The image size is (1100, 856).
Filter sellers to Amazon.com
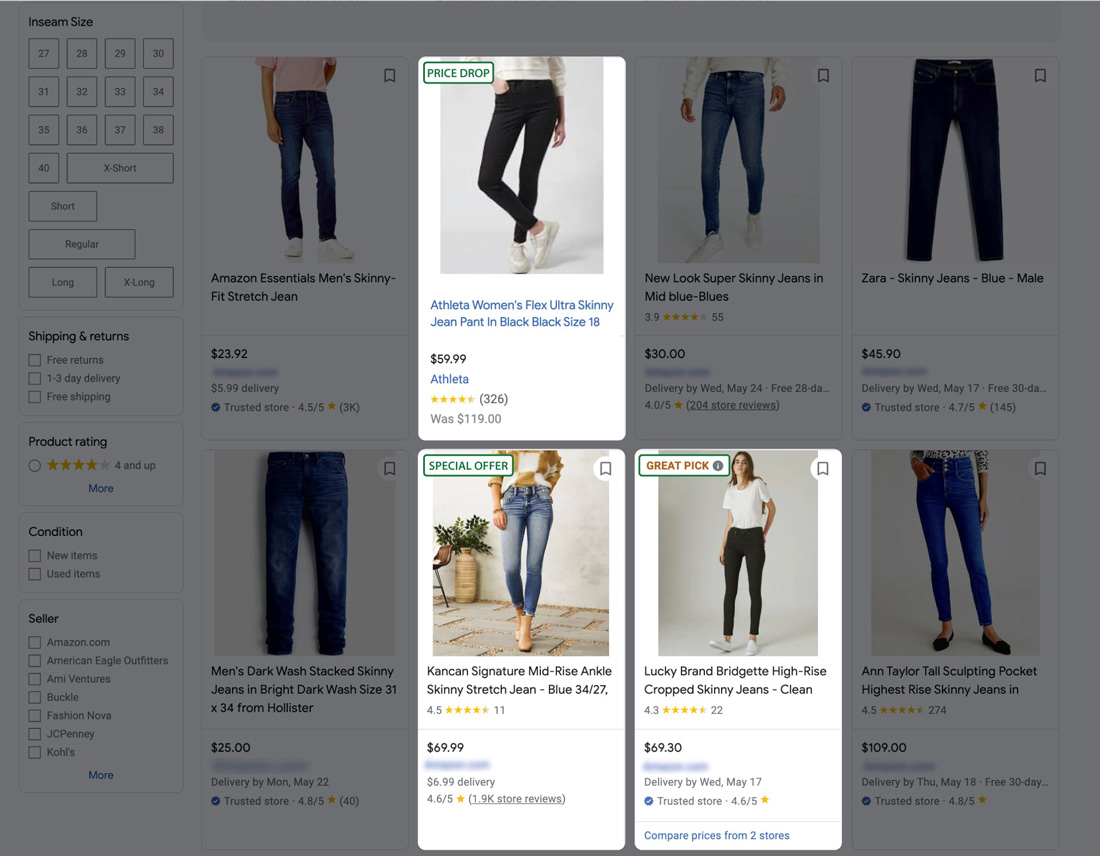tap(34, 642)
